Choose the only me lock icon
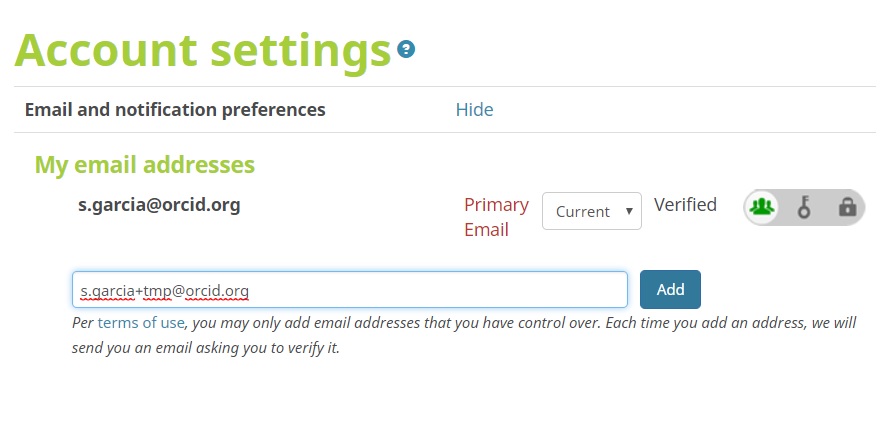This screenshot has height=422, width=884. click(x=847, y=207)
